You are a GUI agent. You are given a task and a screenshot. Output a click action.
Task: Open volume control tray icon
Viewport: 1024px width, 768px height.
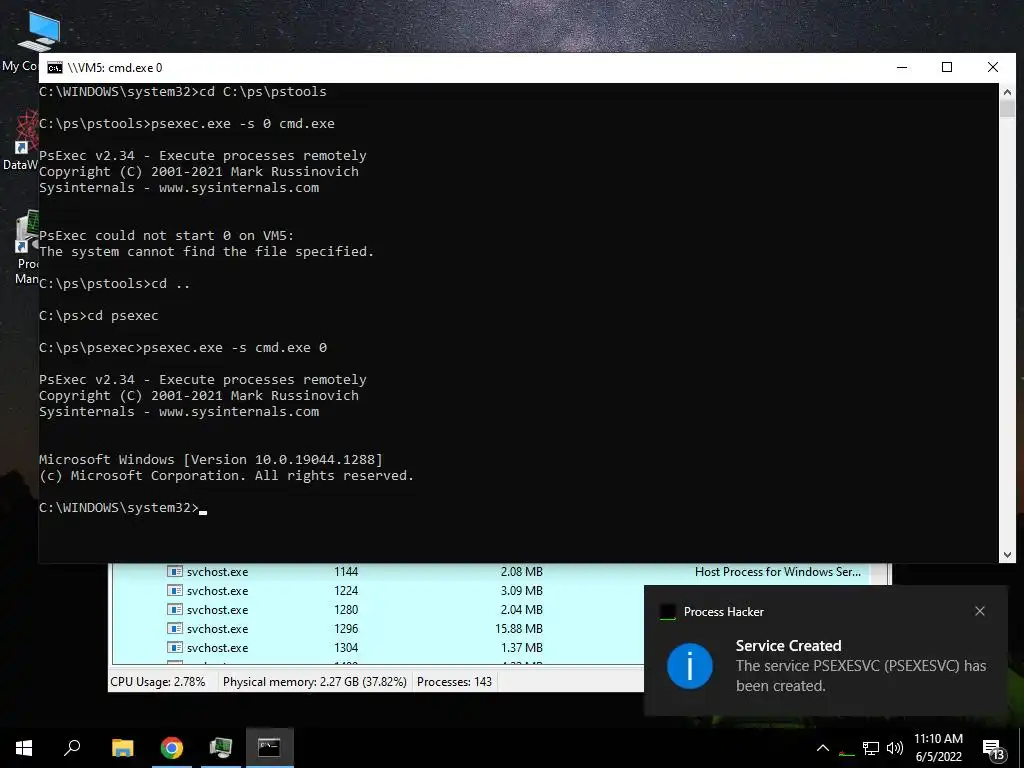[895, 748]
